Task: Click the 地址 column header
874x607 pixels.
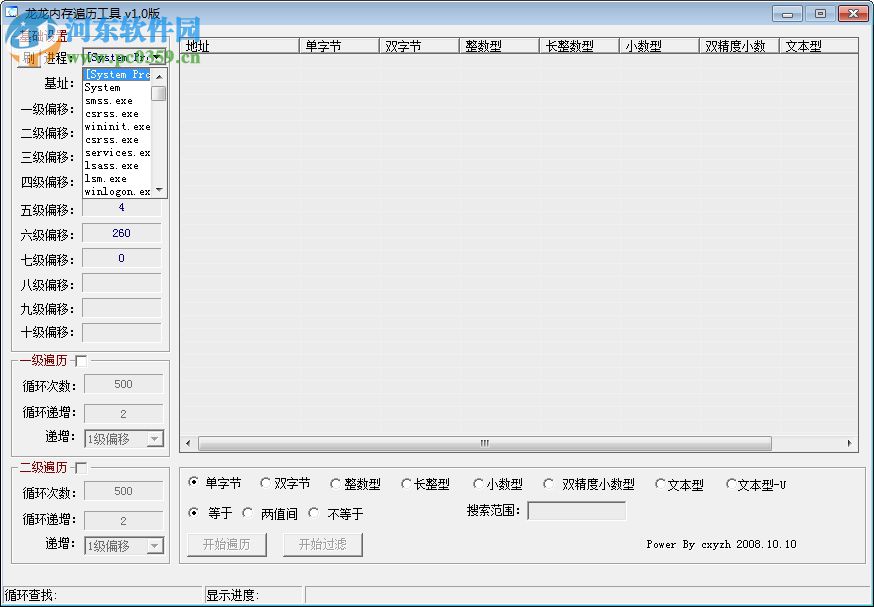Action: pos(238,44)
